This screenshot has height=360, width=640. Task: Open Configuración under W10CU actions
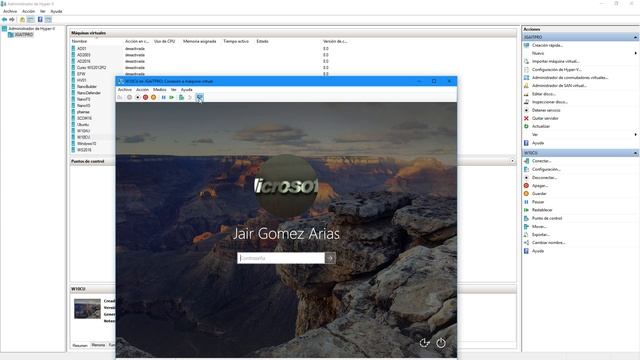click(x=546, y=169)
